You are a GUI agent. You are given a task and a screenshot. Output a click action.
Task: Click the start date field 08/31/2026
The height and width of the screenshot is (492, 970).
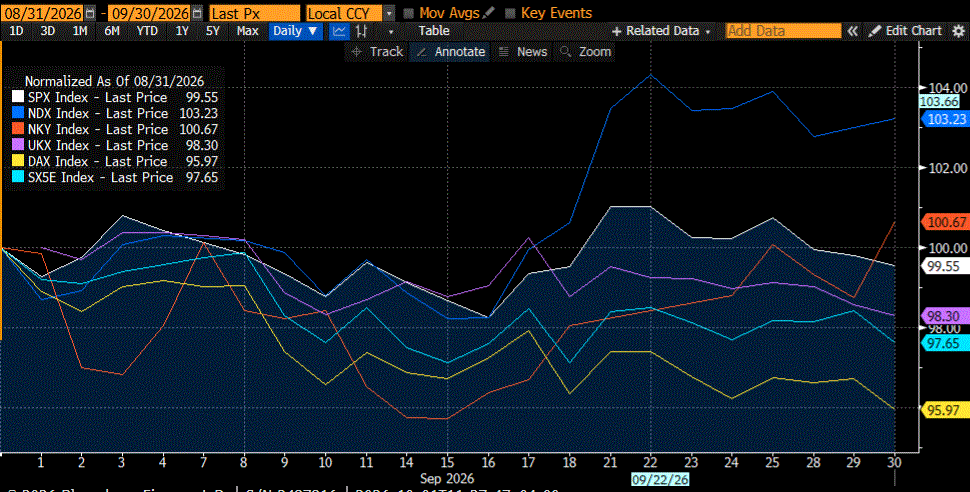pyautogui.click(x=42, y=13)
